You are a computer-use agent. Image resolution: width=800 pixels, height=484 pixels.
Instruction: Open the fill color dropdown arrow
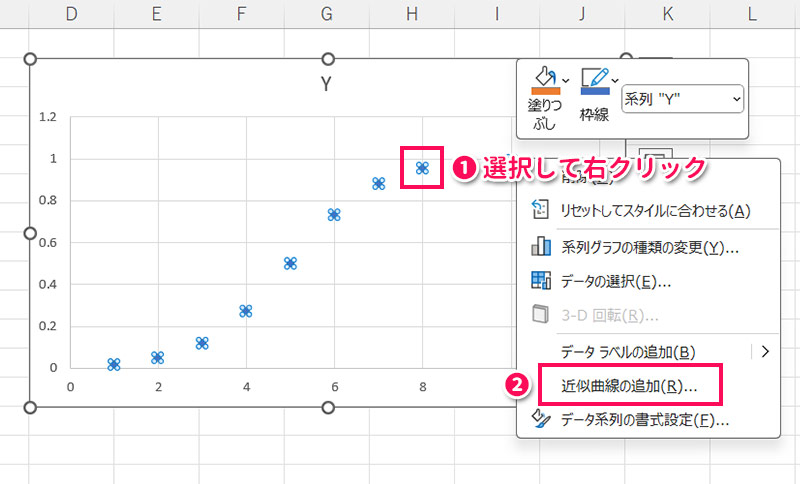565,81
